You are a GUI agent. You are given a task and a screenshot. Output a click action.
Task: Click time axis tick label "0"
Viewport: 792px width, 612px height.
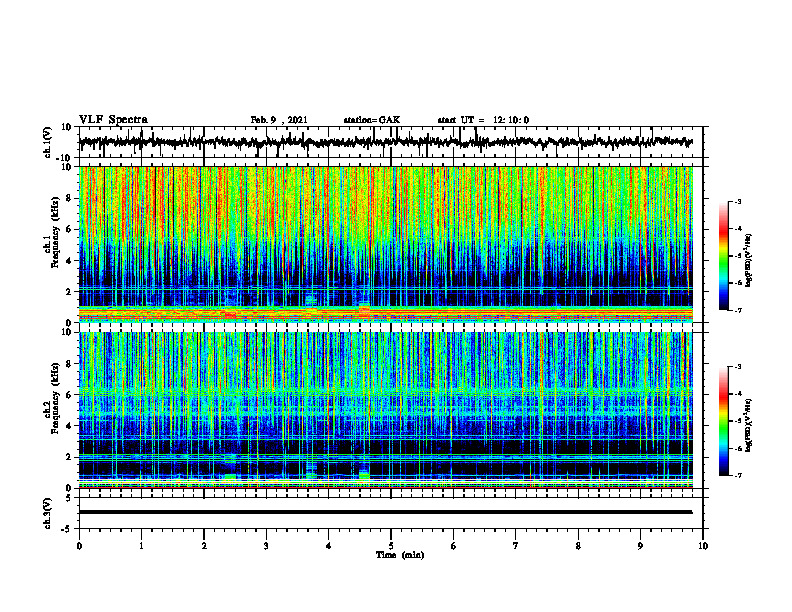pos(79,546)
